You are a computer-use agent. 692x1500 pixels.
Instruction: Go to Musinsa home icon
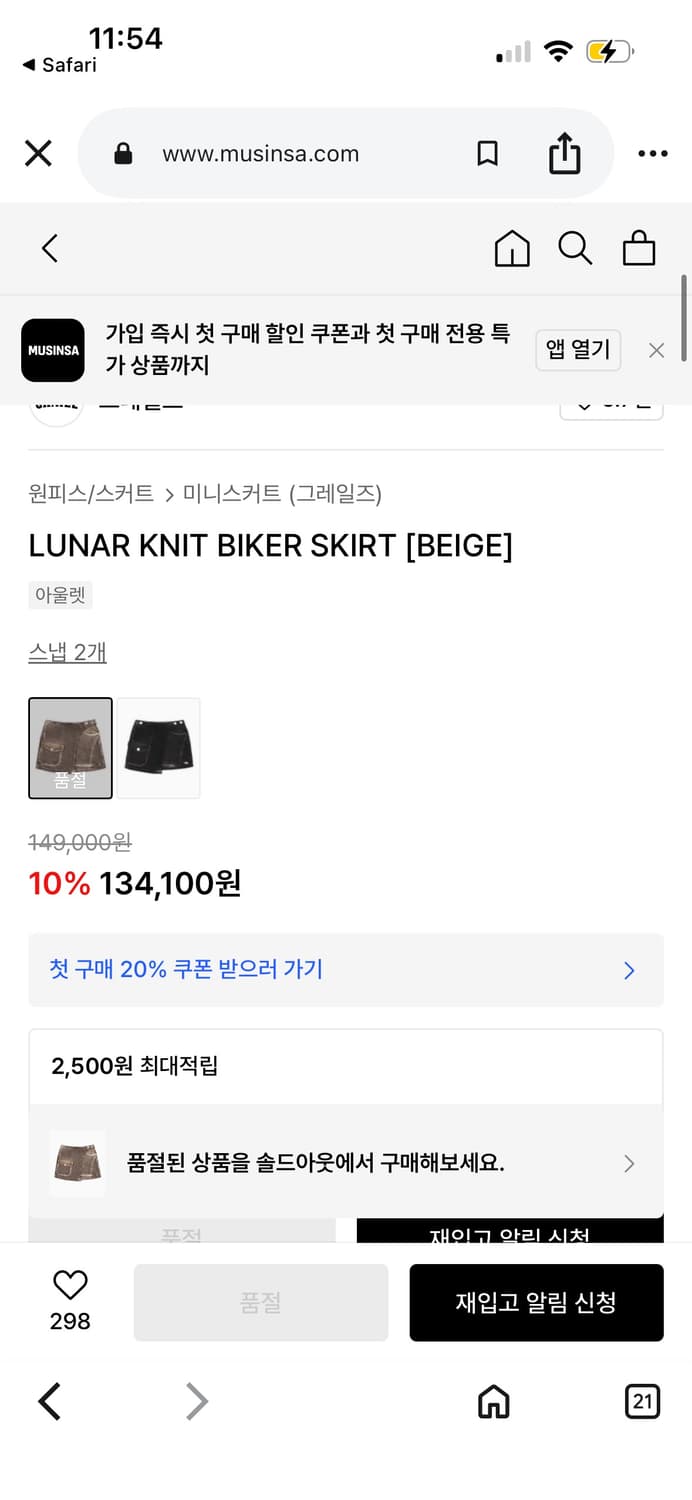click(x=512, y=248)
